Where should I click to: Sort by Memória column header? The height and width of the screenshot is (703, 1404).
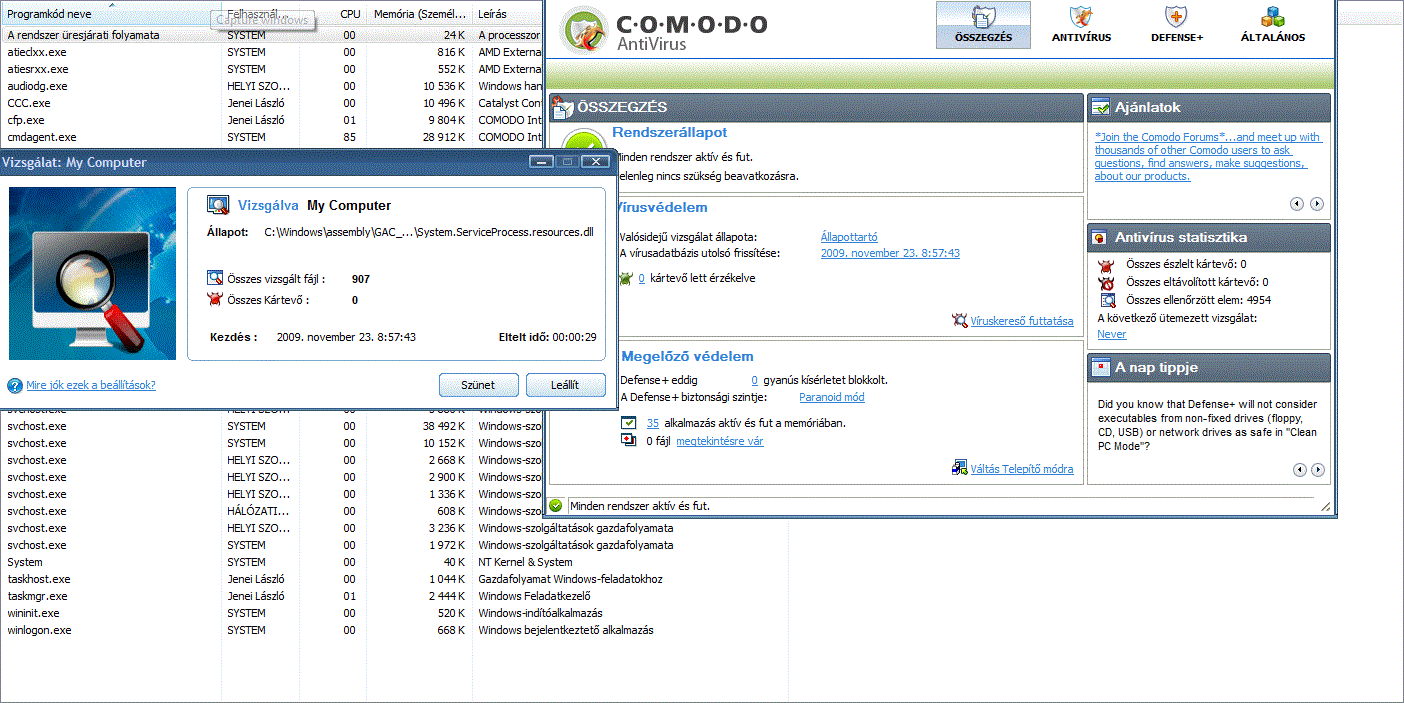(420, 14)
